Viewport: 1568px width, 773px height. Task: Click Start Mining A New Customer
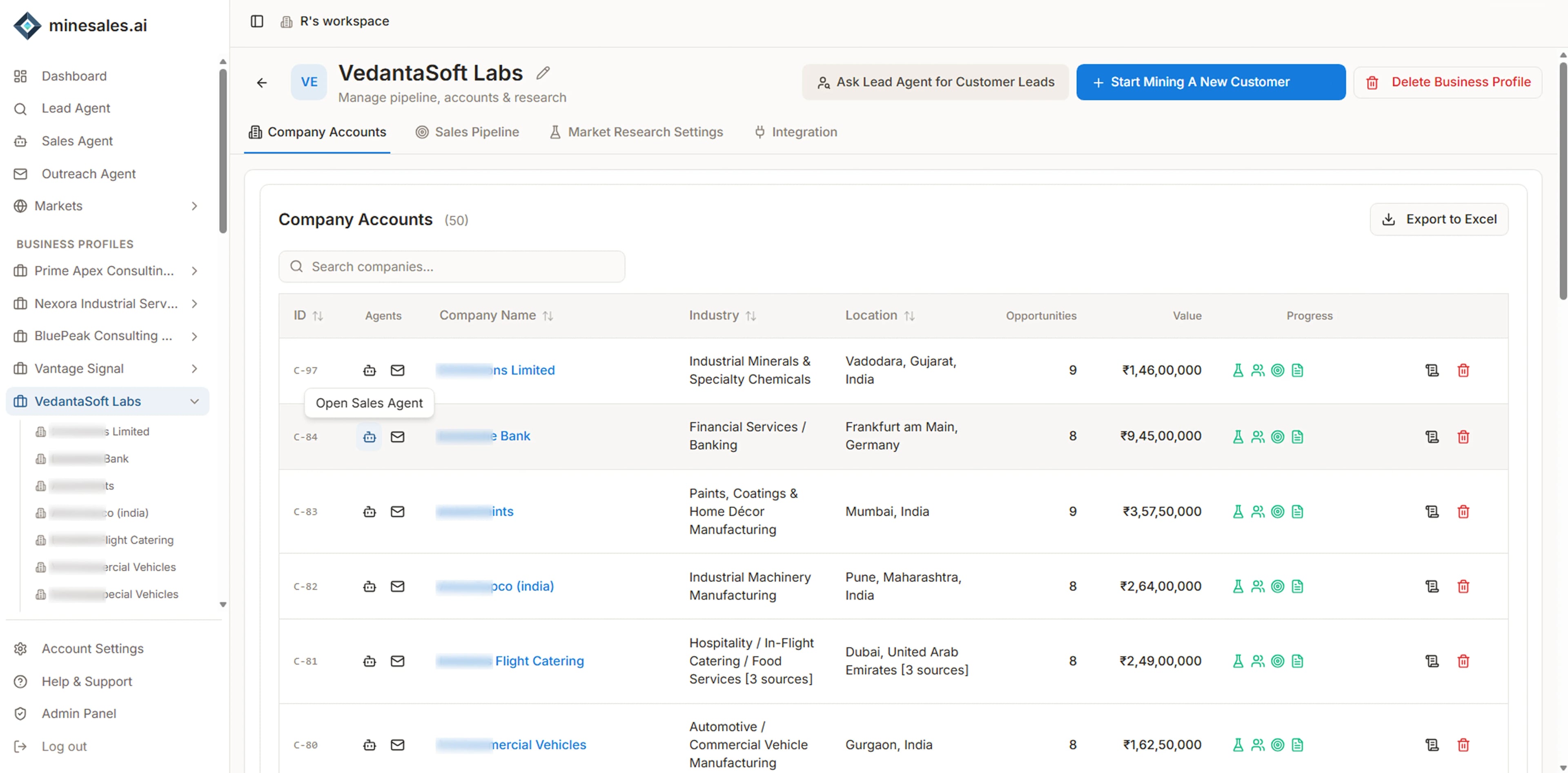coord(1211,82)
